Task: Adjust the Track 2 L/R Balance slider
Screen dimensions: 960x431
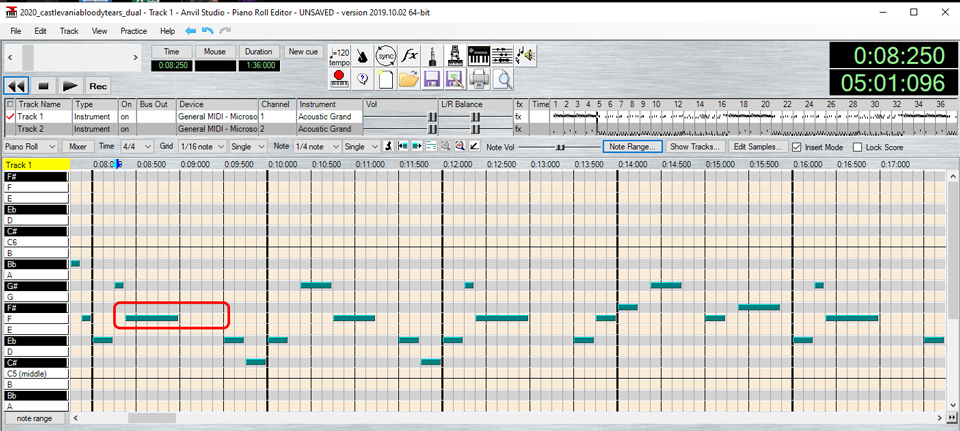Action: point(475,129)
